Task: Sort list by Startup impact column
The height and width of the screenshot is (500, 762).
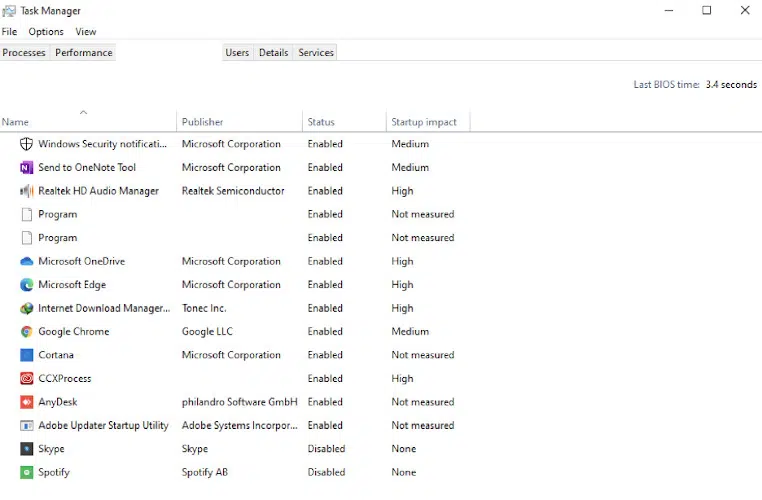Action: coord(425,122)
